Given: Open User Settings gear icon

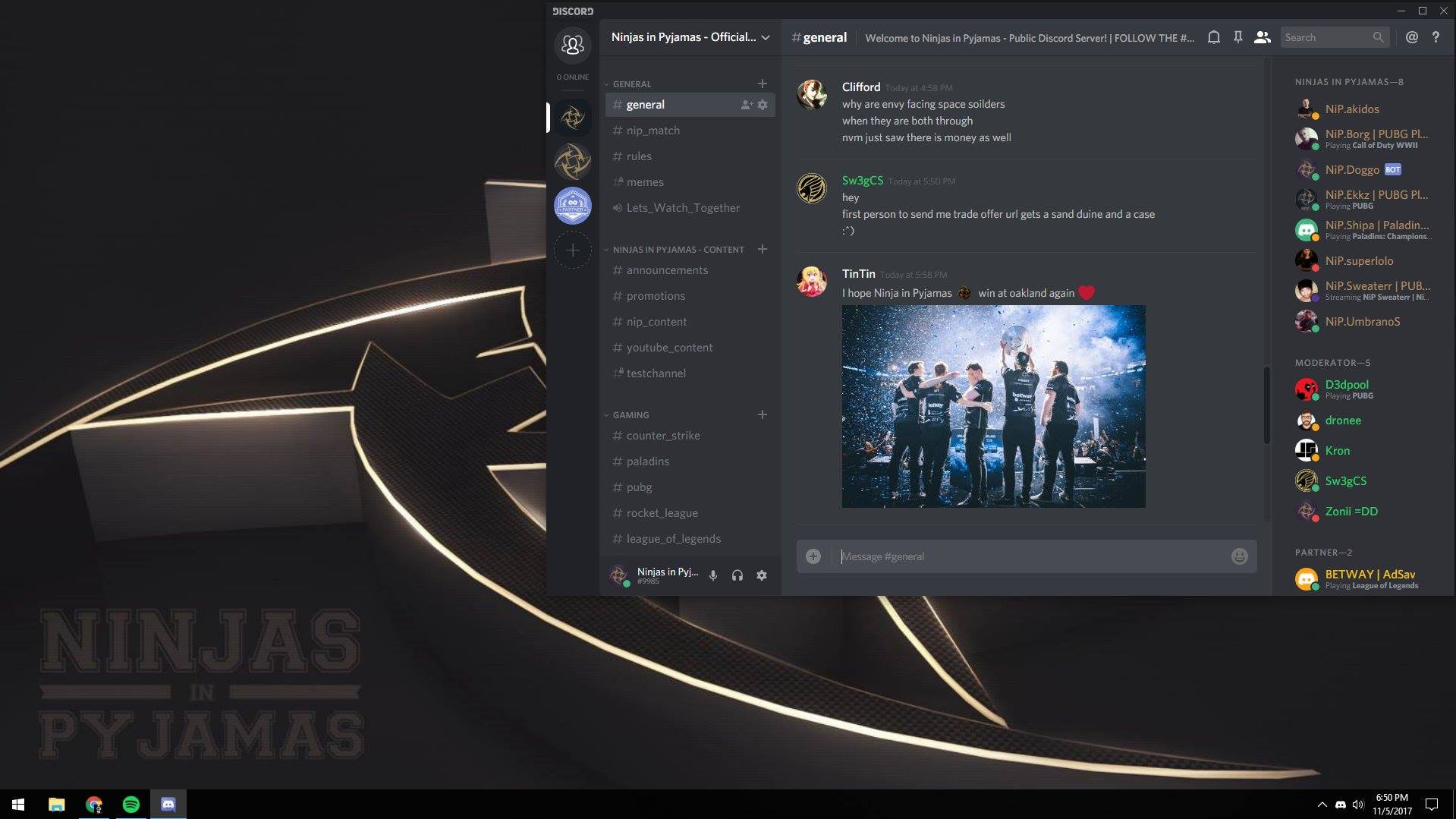Looking at the screenshot, I should [x=762, y=575].
